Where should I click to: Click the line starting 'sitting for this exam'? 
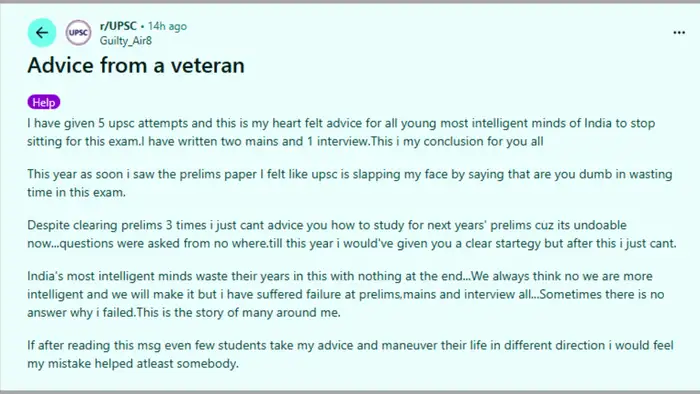(x=285, y=141)
